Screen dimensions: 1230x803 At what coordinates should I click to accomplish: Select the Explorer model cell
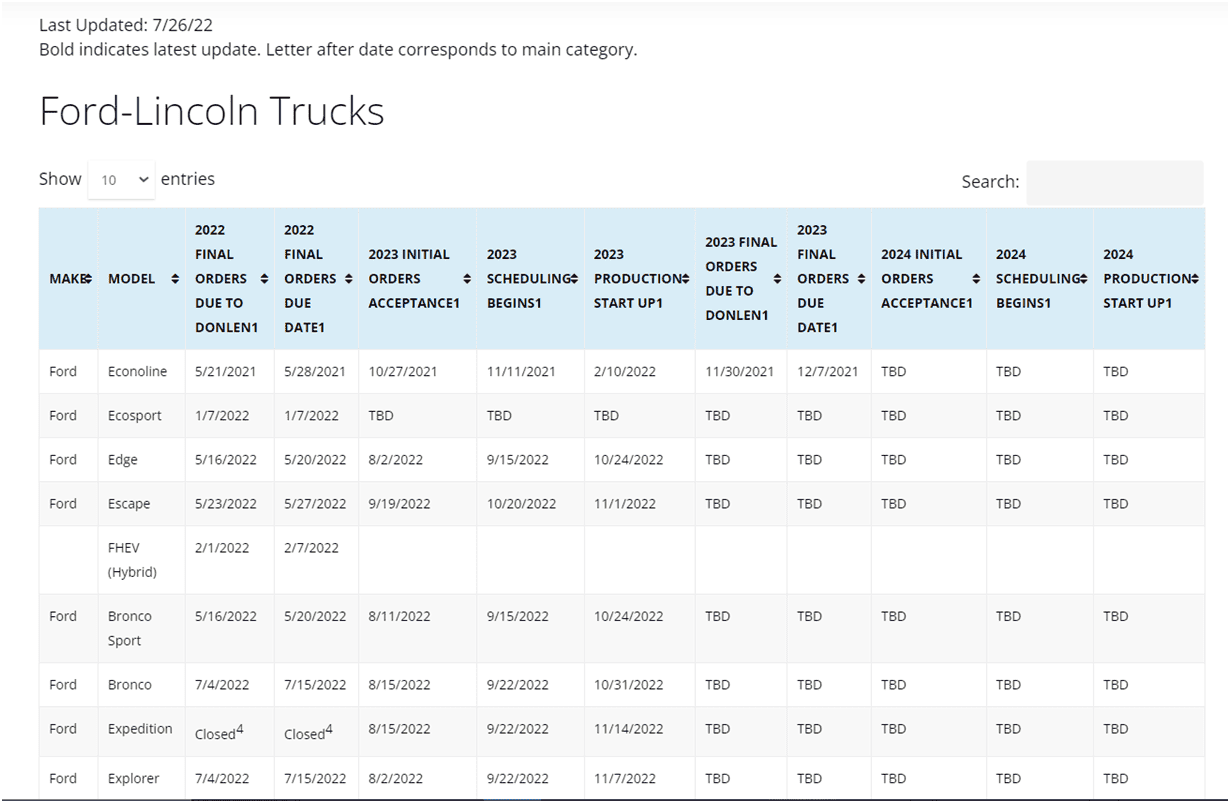[x=141, y=778]
